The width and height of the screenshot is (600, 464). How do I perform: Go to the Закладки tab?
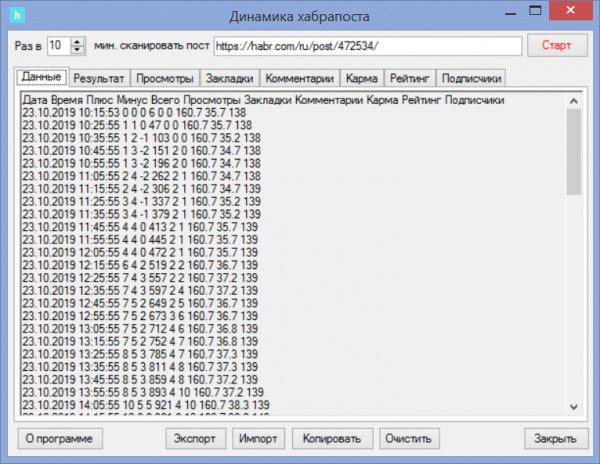(230, 77)
